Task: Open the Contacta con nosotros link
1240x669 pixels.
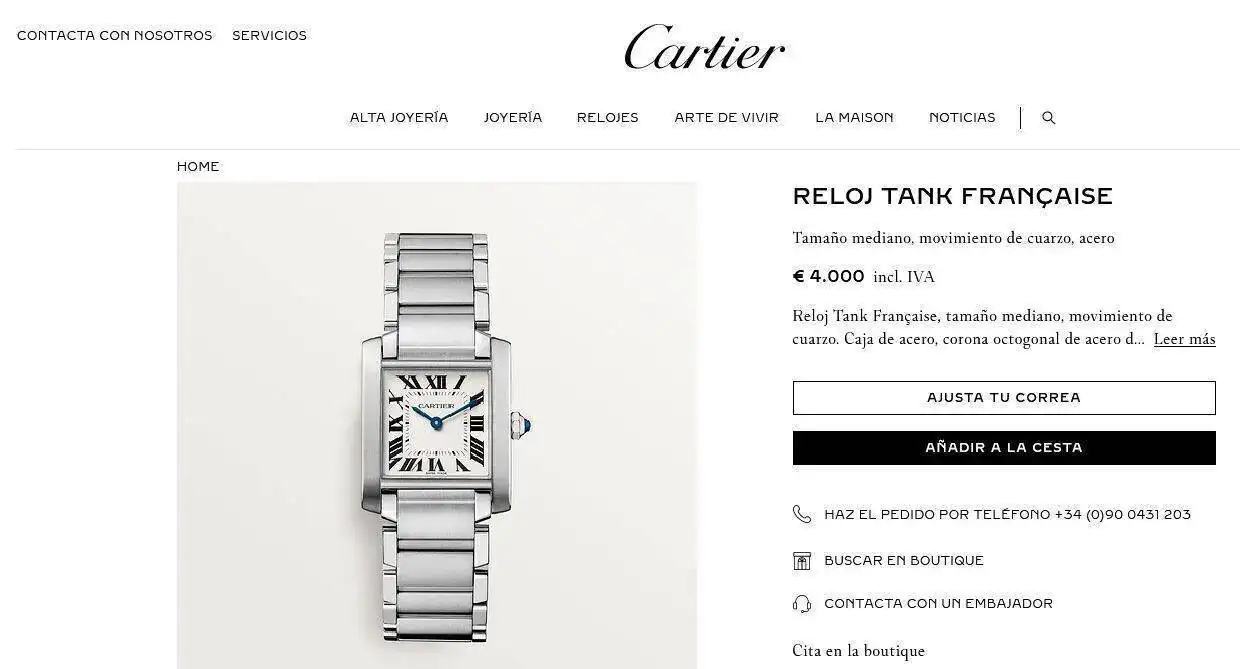Action: click(115, 35)
